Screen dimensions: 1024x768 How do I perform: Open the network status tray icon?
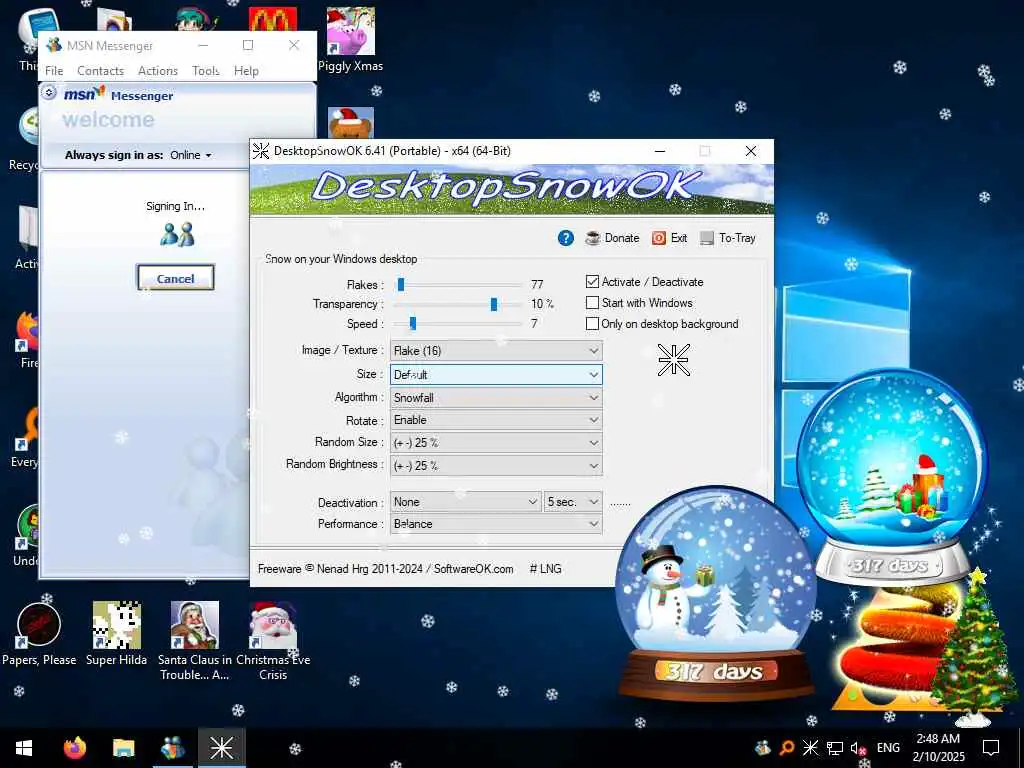coord(835,748)
